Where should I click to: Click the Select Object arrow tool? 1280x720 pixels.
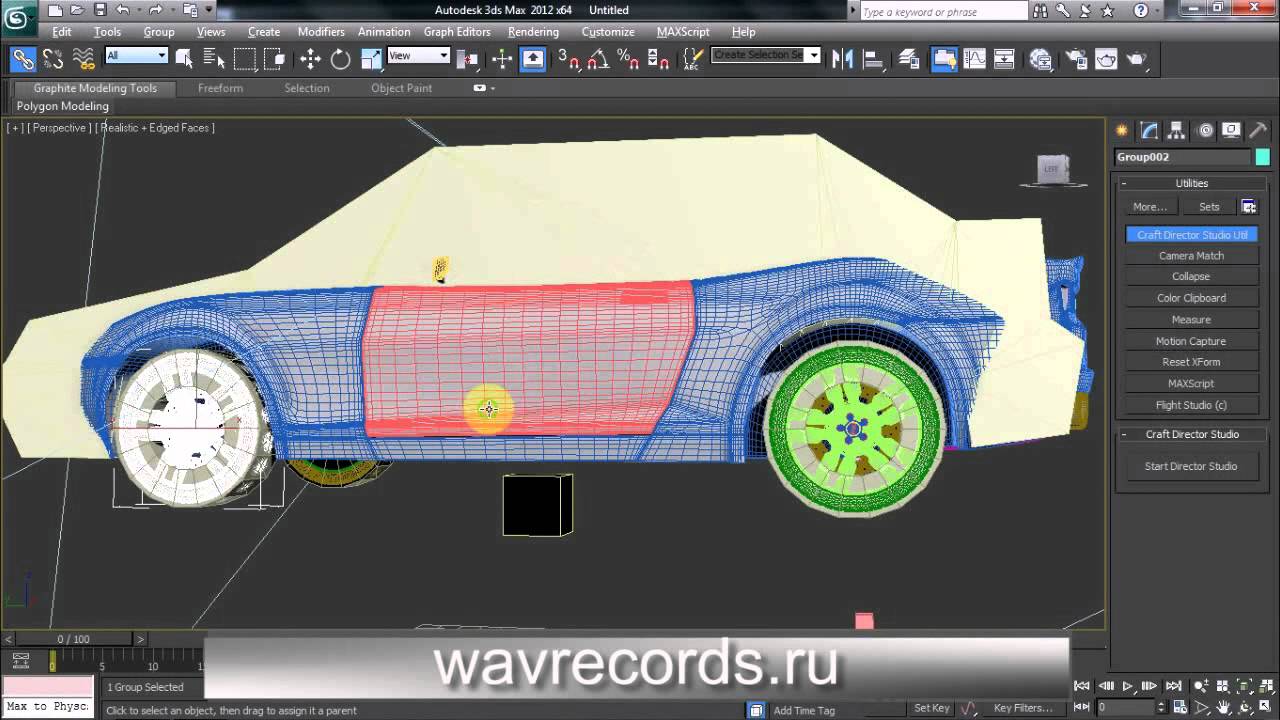[x=184, y=59]
